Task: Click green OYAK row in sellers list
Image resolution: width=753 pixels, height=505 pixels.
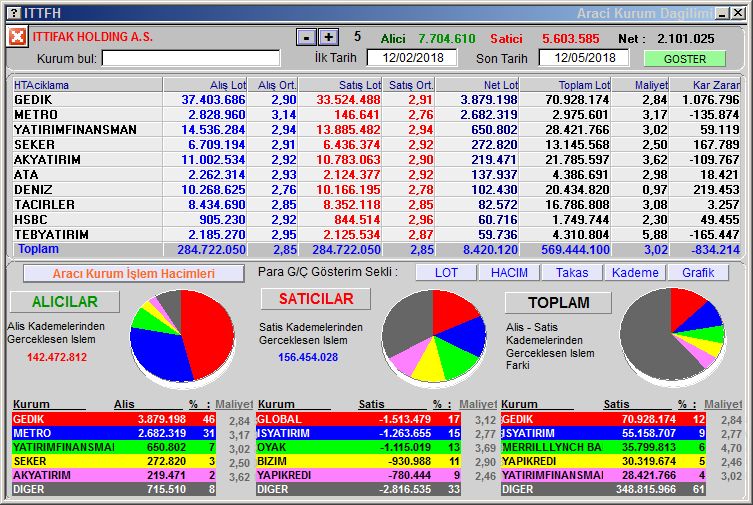Action: point(359,447)
